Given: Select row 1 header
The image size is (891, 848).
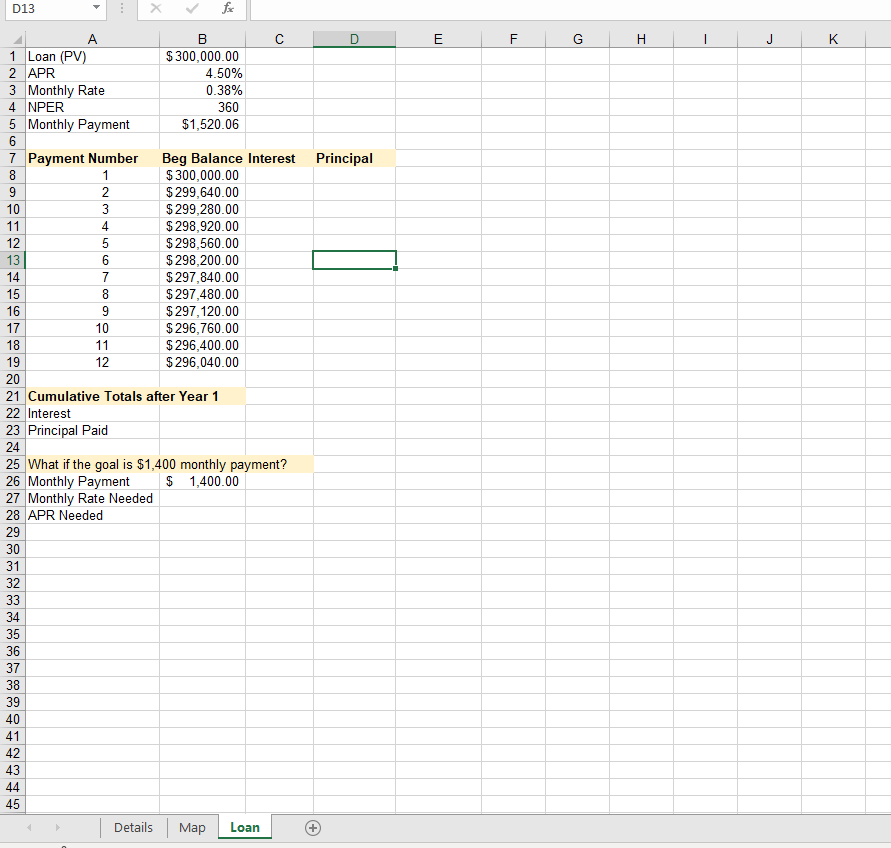Looking at the screenshot, I should click(x=13, y=56).
